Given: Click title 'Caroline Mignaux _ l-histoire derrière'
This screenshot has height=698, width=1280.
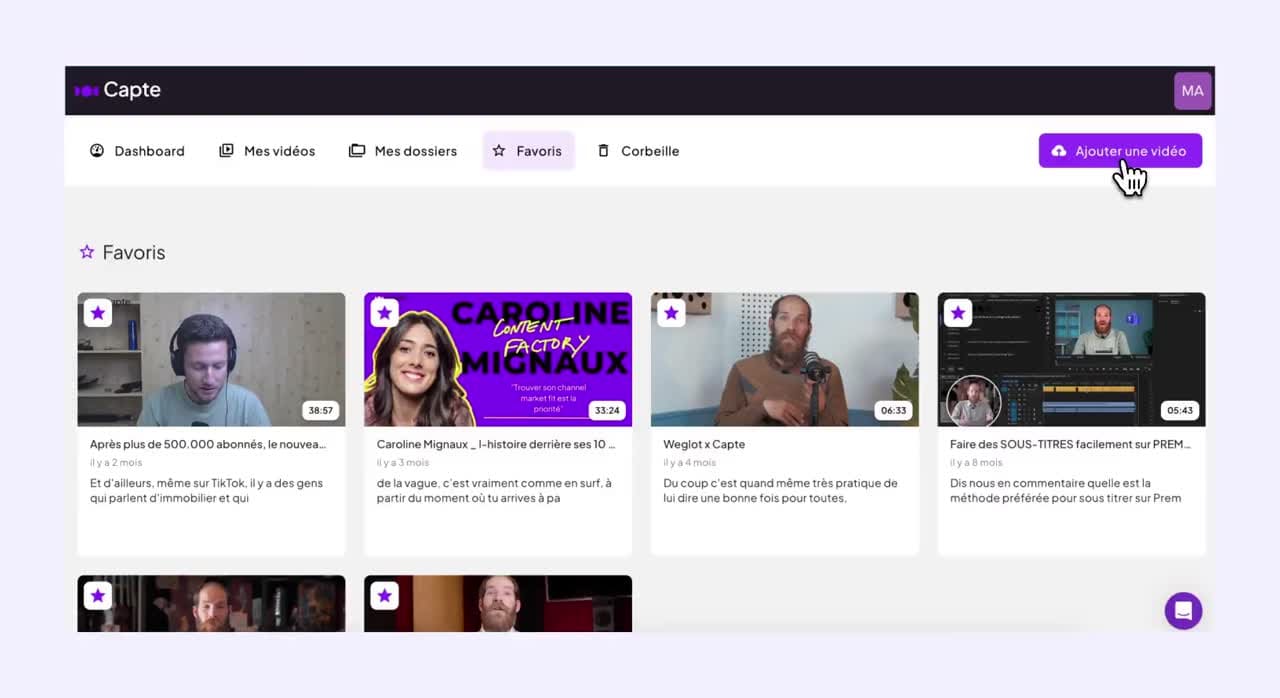Looking at the screenshot, I should coord(496,444).
